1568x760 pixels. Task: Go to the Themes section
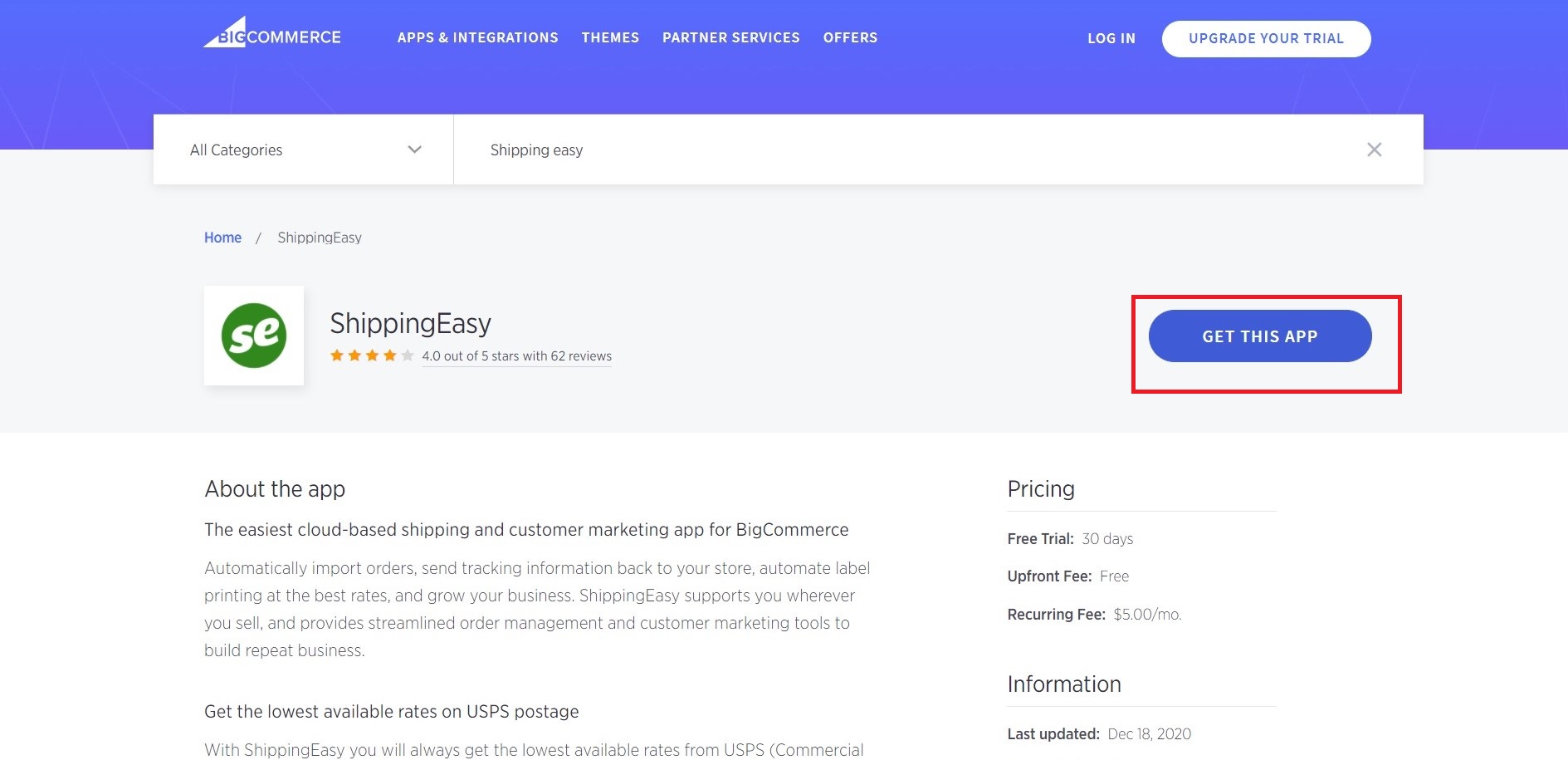click(610, 37)
